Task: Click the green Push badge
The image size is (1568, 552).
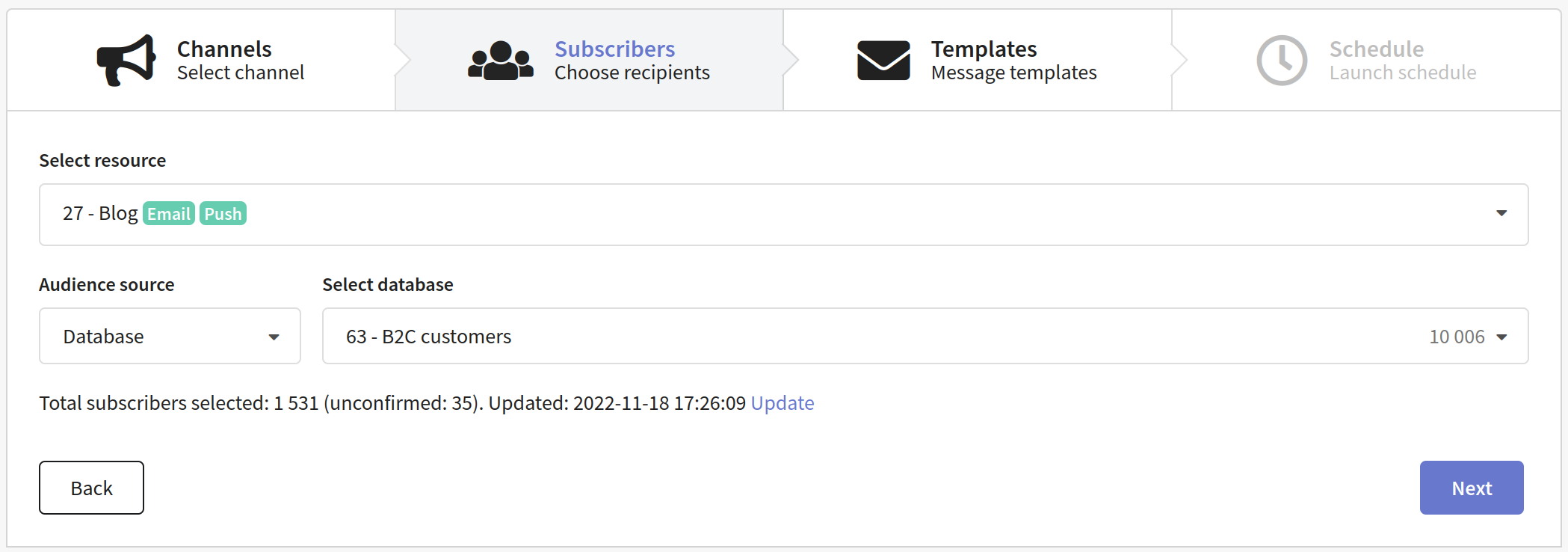Action: pos(223,214)
